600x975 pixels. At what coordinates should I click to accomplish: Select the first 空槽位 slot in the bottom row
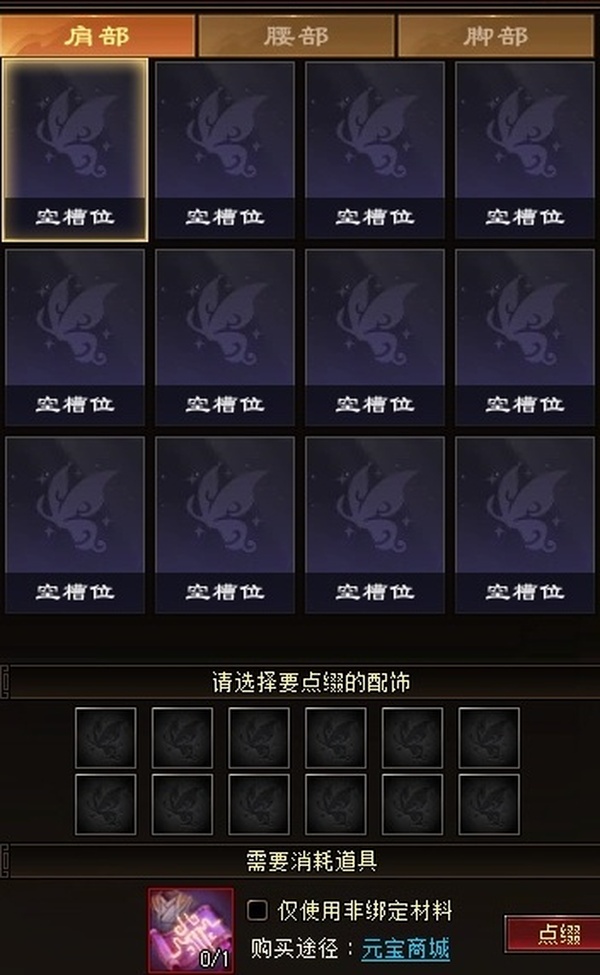[x=75, y=525]
